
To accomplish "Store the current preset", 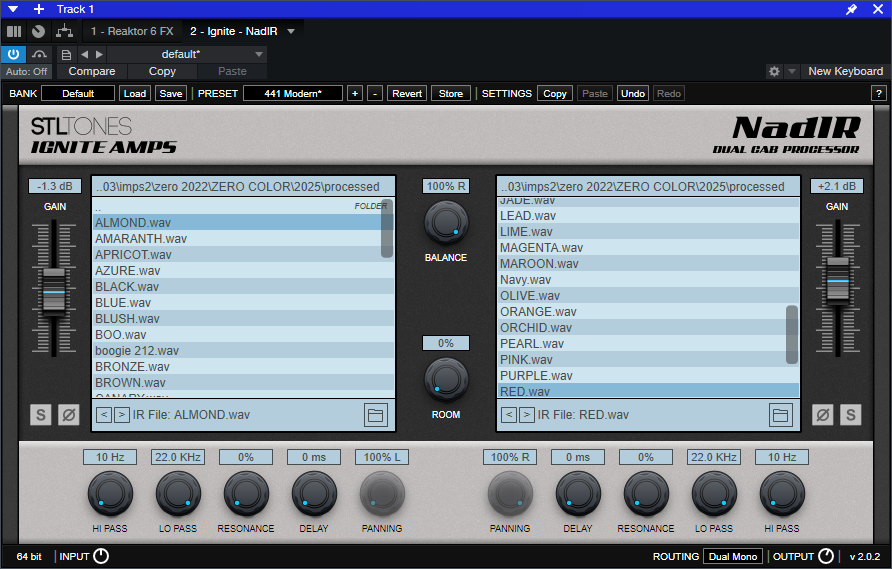I will (x=451, y=94).
